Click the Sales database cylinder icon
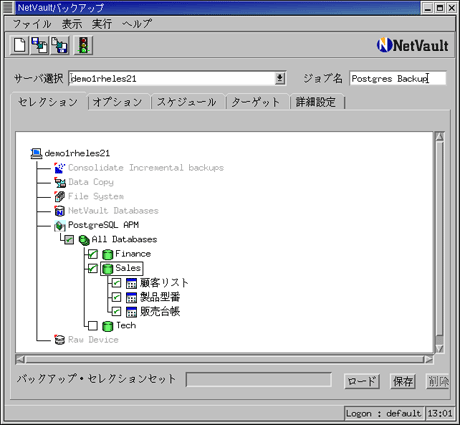 (x=107, y=269)
